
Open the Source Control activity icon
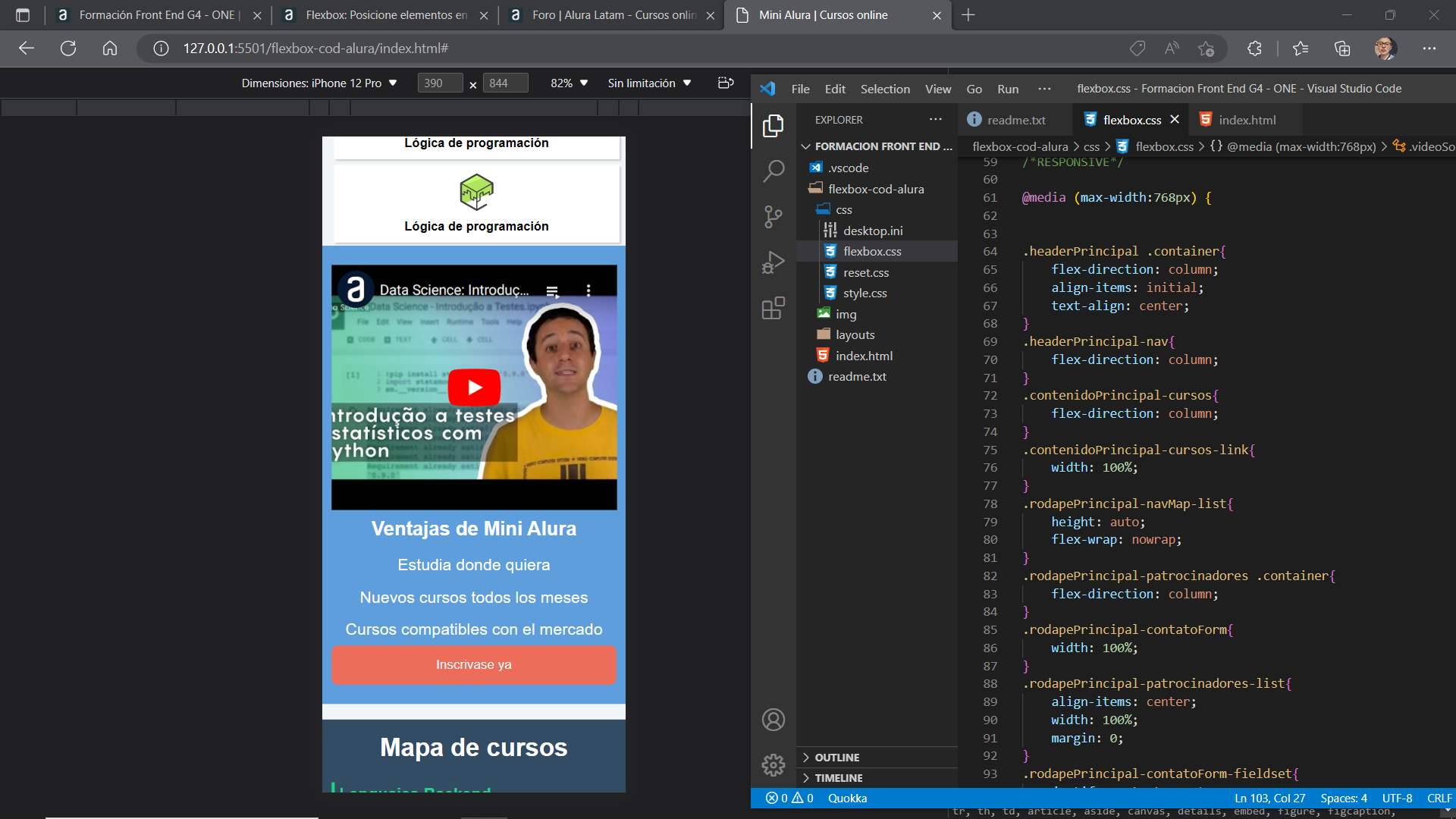[x=773, y=217]
